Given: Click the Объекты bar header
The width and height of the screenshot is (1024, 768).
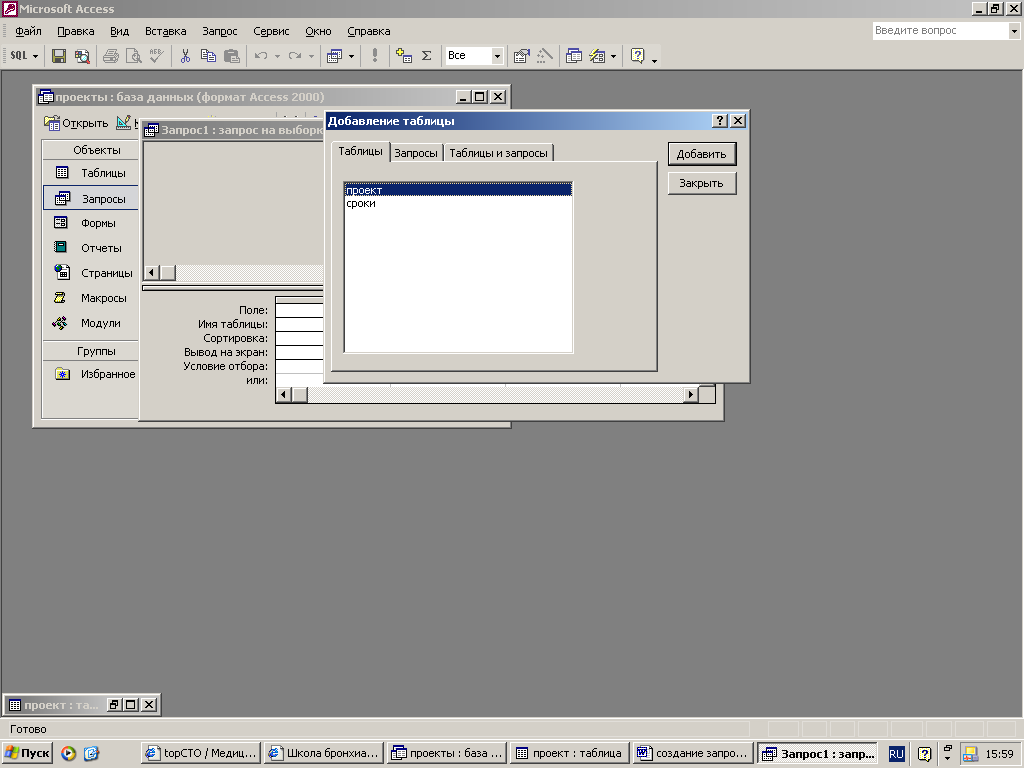Looking at the screenshot, I should click(x=91, y=150).
